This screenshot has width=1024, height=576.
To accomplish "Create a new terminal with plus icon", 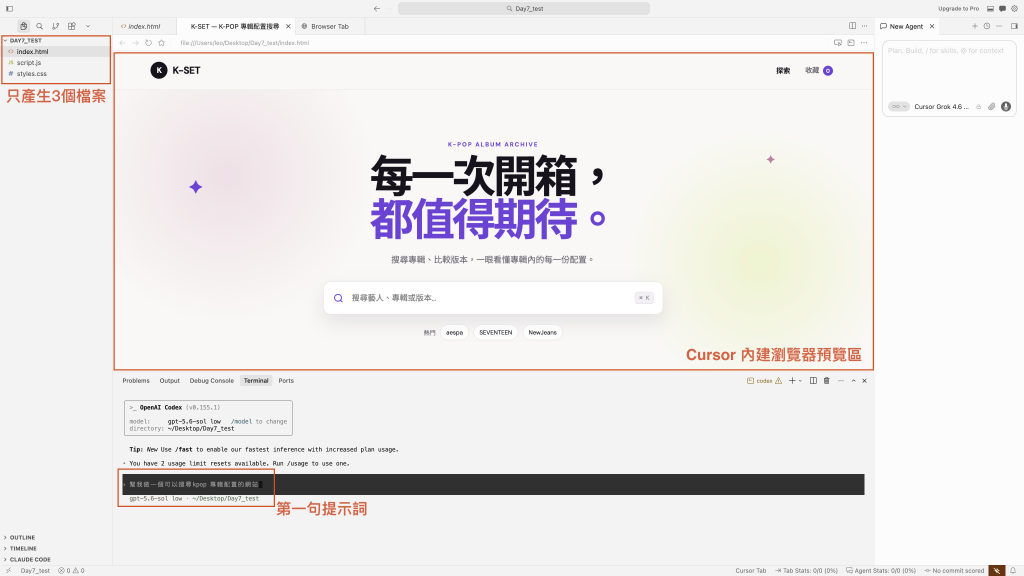I will [792, 381].
